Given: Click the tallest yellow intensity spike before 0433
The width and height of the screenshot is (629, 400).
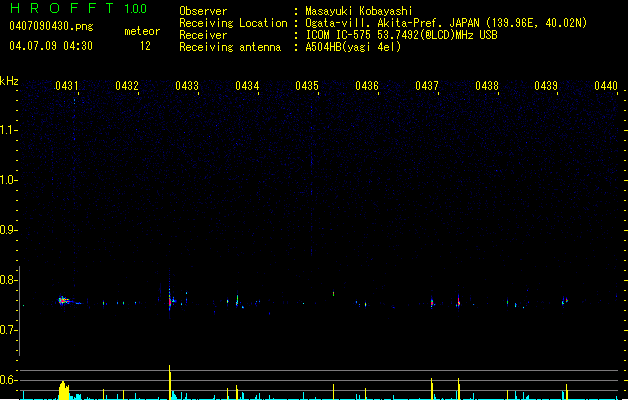Looking at the screenshot, I should (x=170, y=382).
